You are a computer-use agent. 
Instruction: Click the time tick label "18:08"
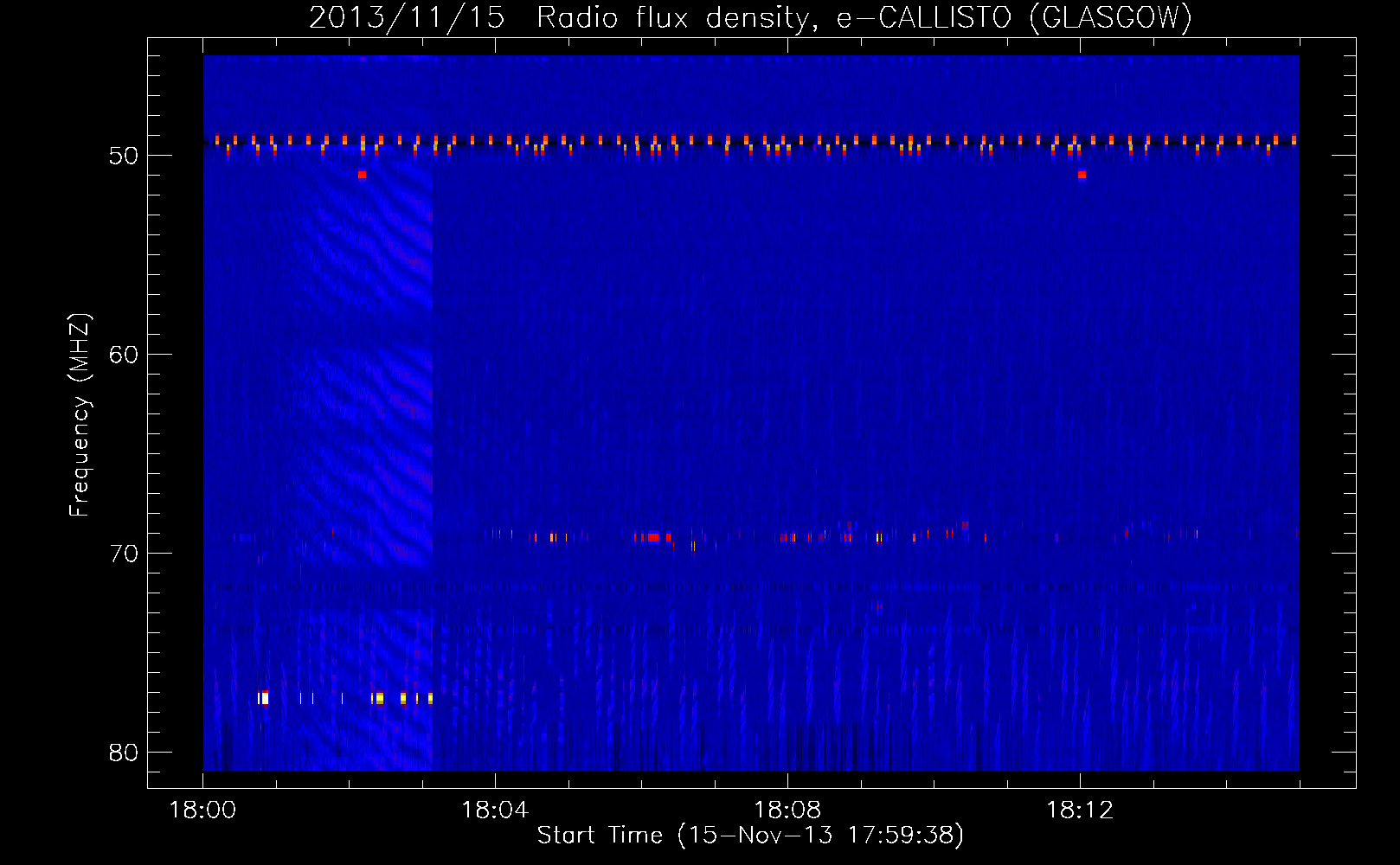tap(787, 811)
